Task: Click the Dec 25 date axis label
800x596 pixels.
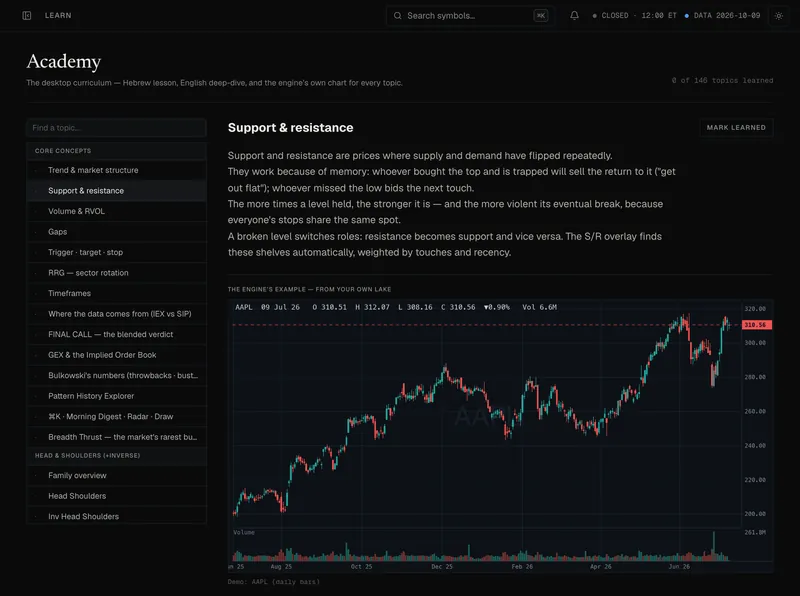Action: pos(441,566)
